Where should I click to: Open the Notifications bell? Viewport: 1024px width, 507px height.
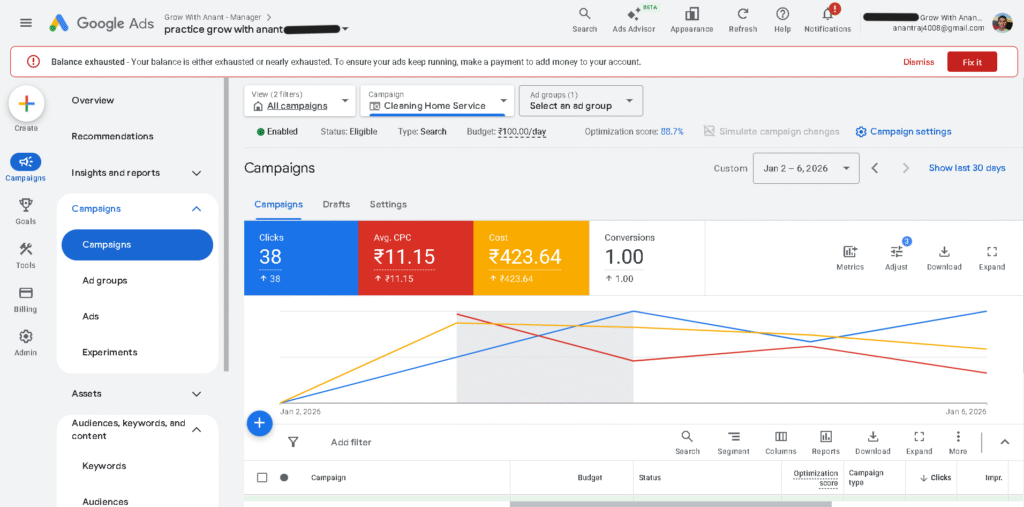(827, 20)
